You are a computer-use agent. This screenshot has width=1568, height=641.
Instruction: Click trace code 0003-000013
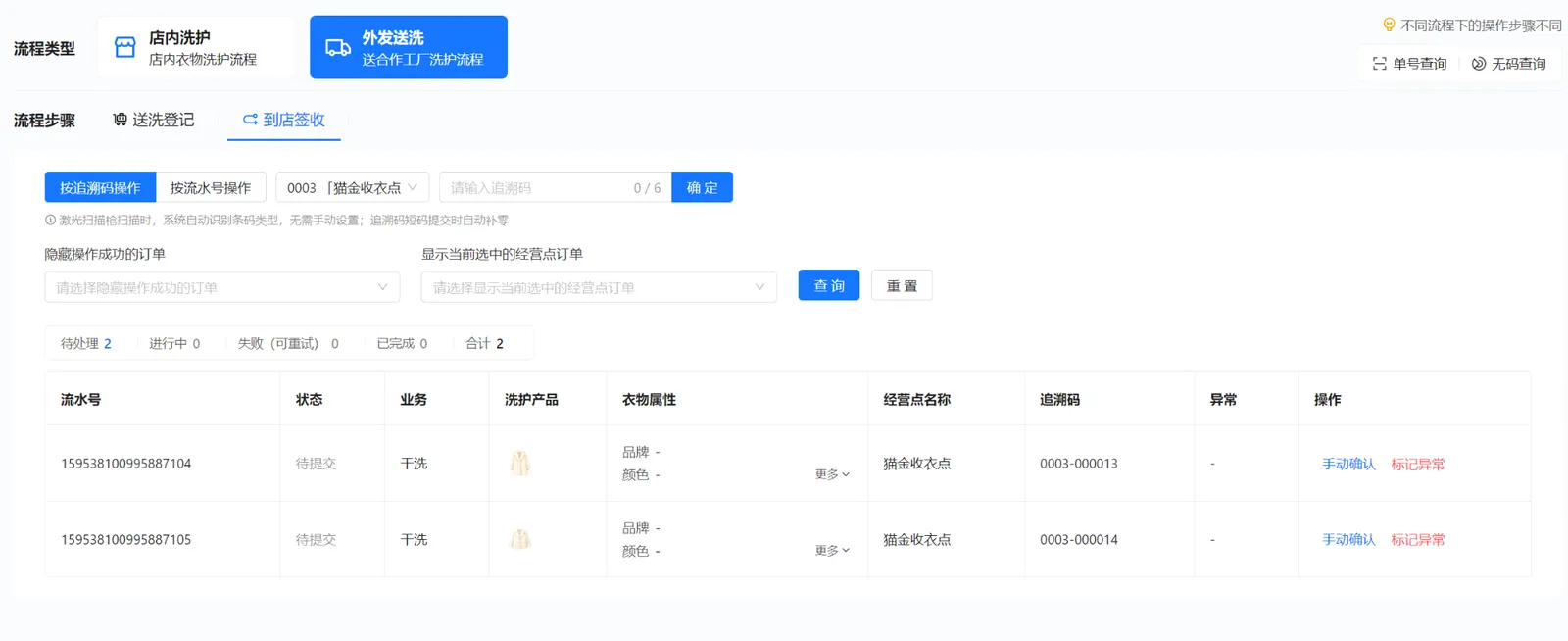1079,464
